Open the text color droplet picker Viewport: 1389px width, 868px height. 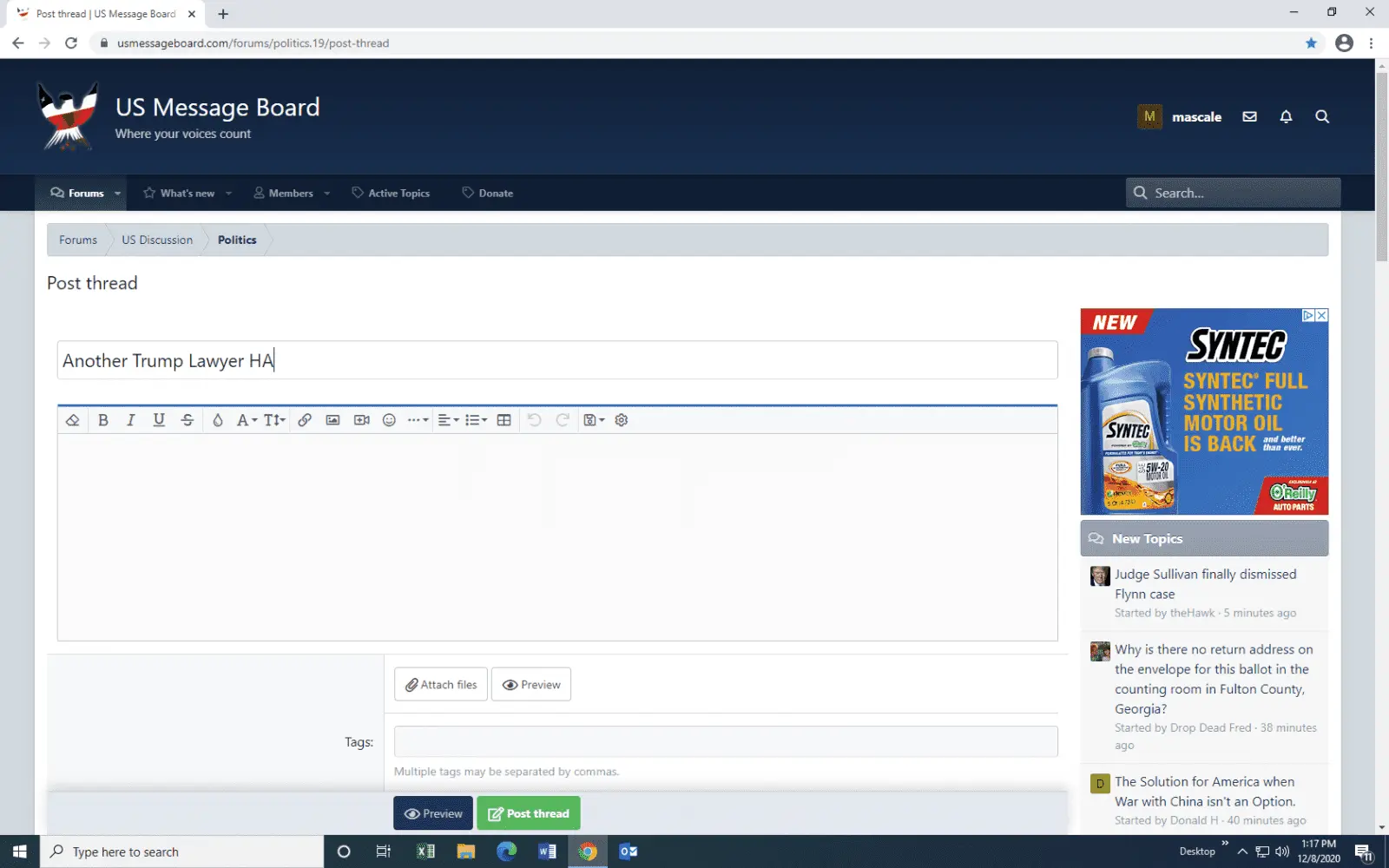(x=218, y=420)
